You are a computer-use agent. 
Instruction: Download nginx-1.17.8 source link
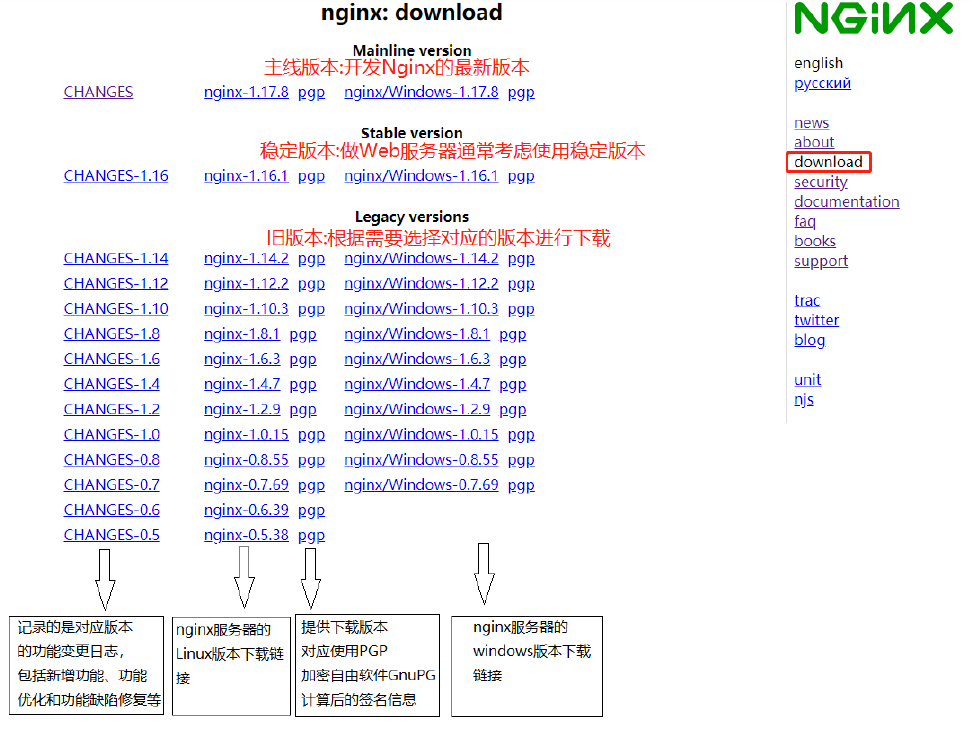point(246,92)
